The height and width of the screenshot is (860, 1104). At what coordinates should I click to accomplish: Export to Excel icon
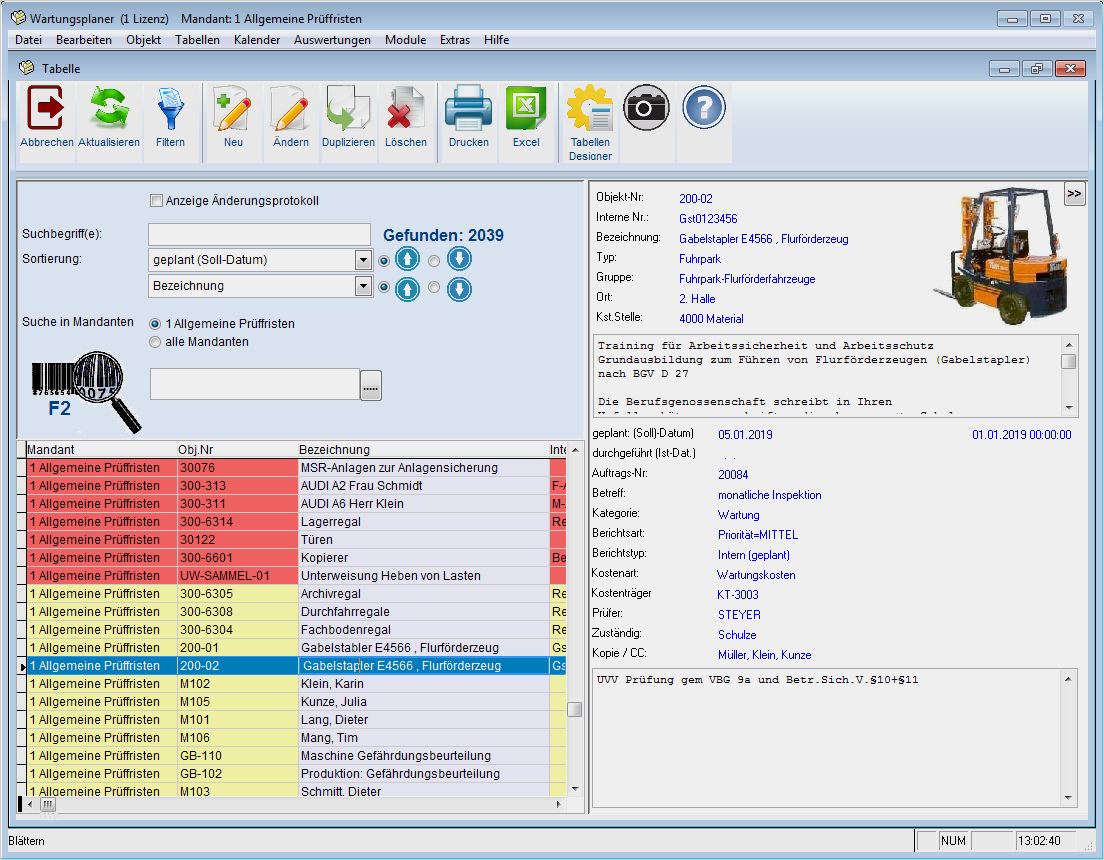point(526,109)
